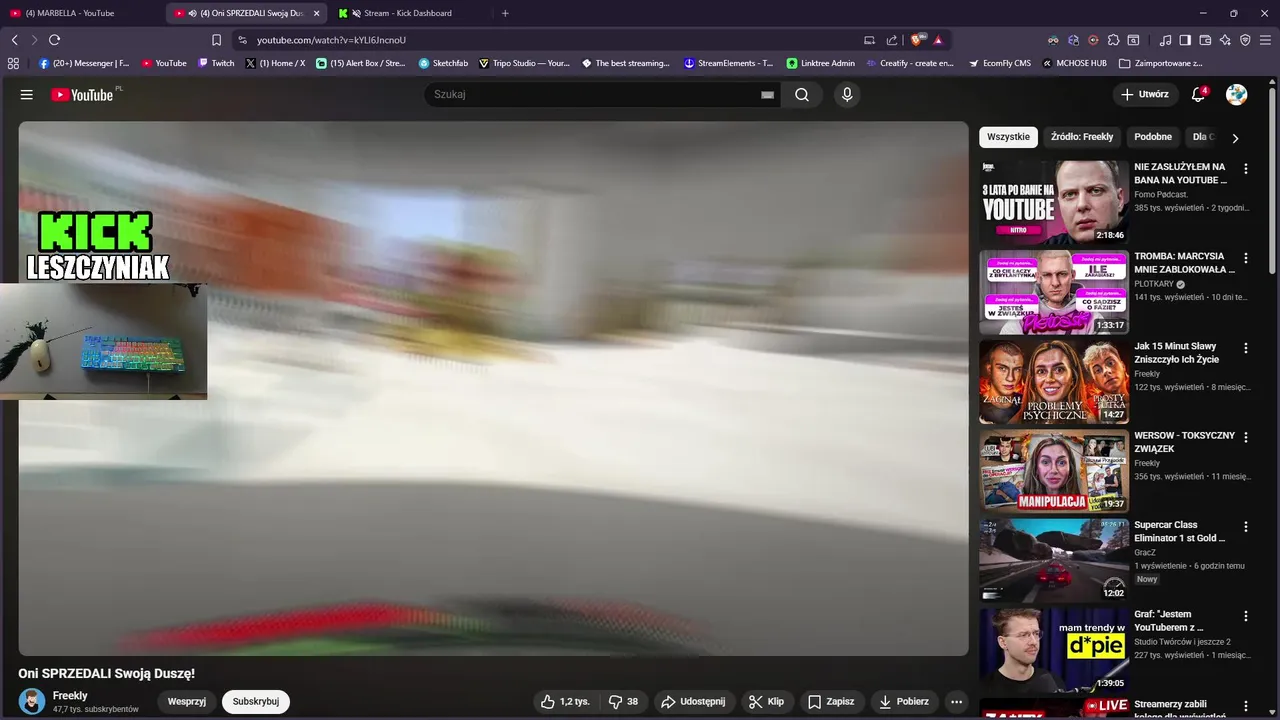Open options for TROMBA: MARCYSIA video
Screen dimensions: 1280x720
pyautogui.click(x=1246, y=258)
